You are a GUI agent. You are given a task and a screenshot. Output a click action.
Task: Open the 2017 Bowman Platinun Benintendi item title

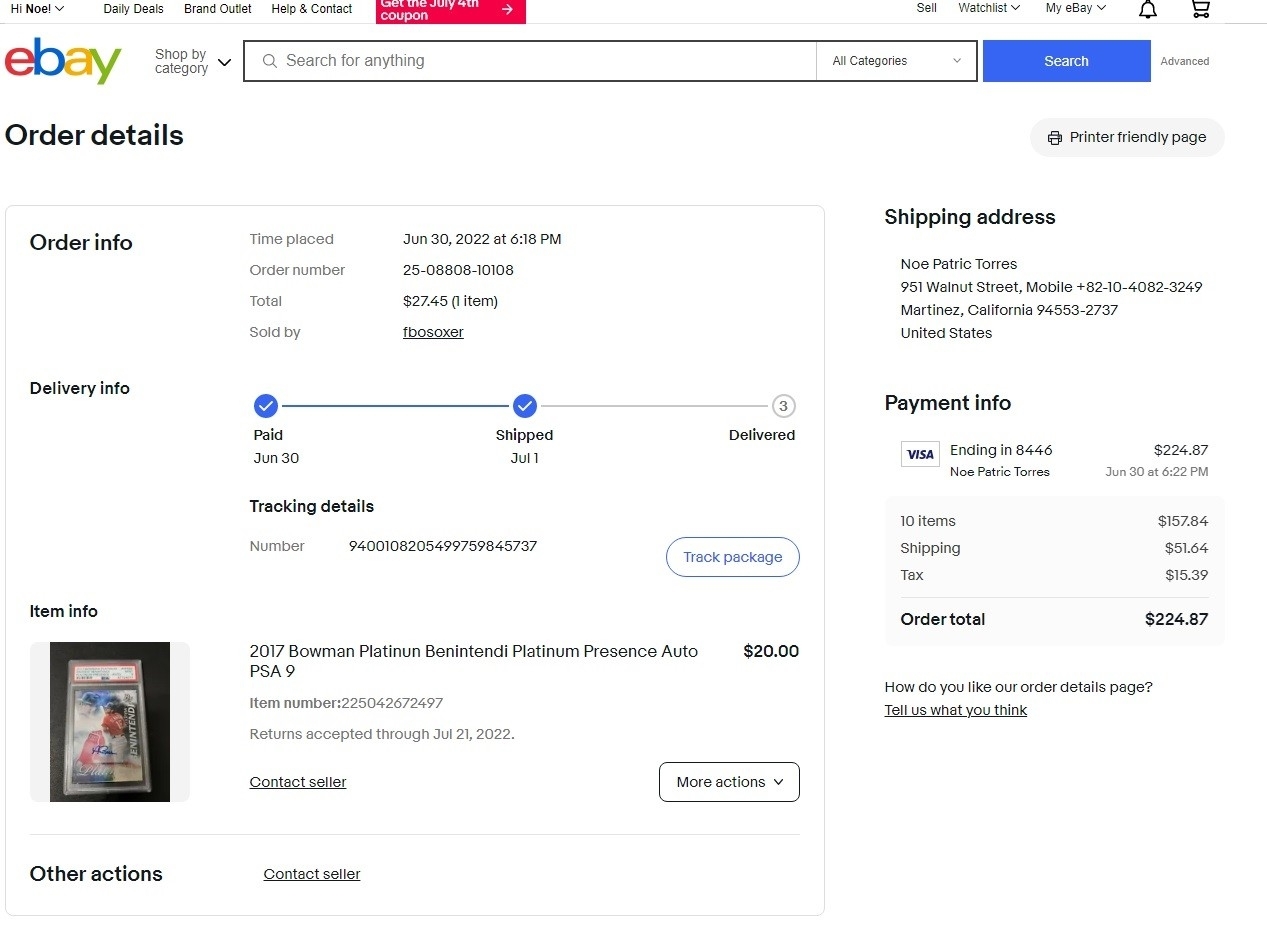(x=474, y=661)
